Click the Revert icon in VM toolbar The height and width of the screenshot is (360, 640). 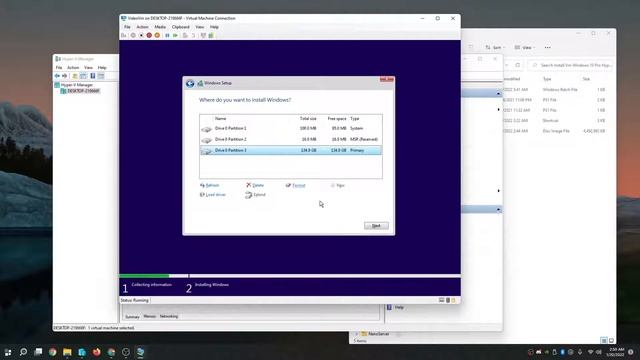point(193,36)
